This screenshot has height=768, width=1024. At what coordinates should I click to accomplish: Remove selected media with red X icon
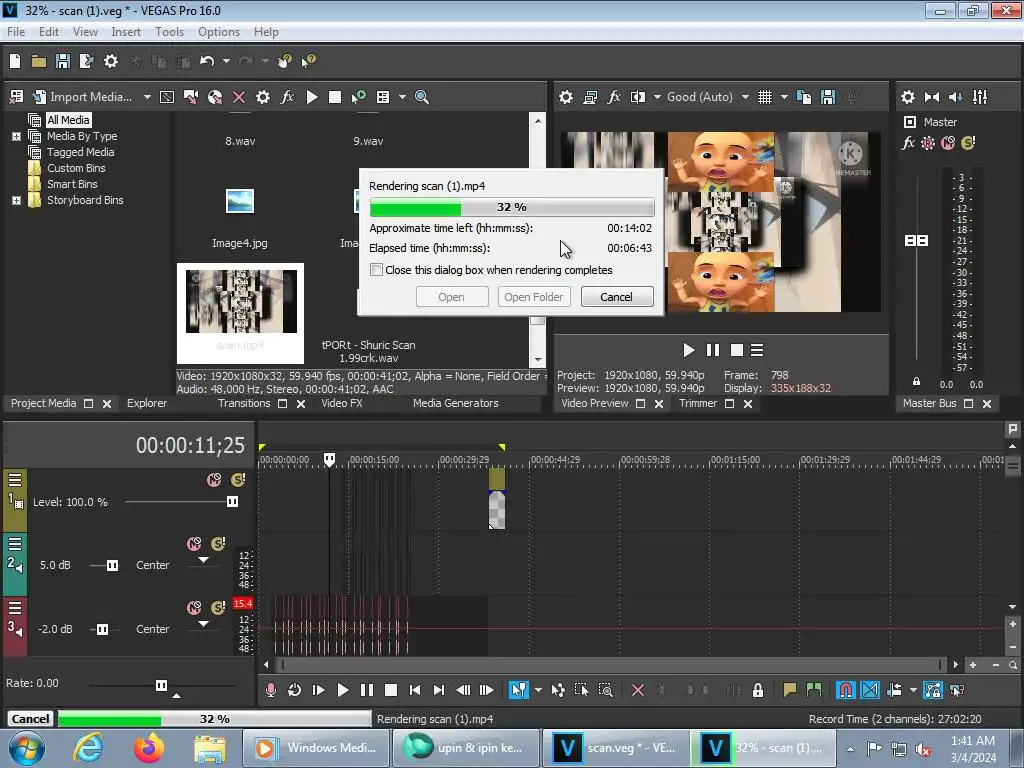[x=239, y=97]
